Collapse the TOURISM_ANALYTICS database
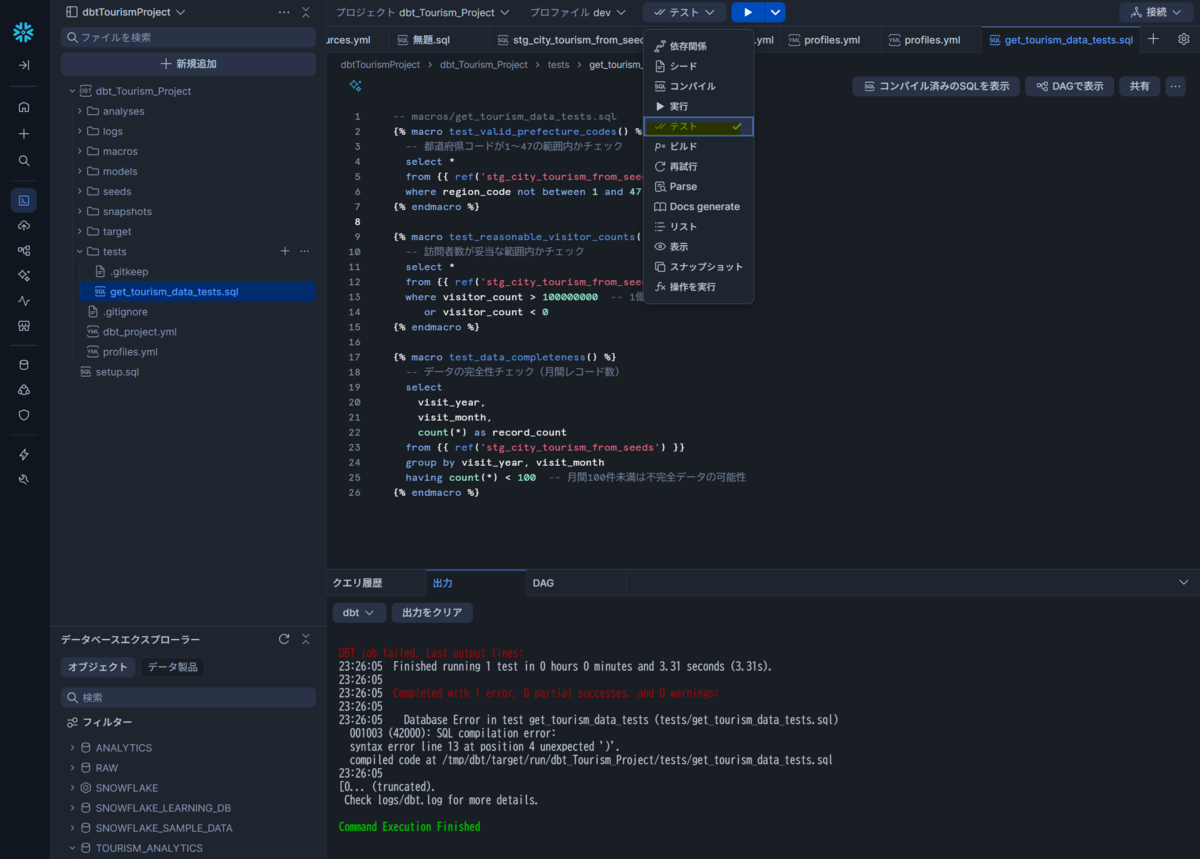The width and height of the screenshot is (1200, 859). (72, 847)
